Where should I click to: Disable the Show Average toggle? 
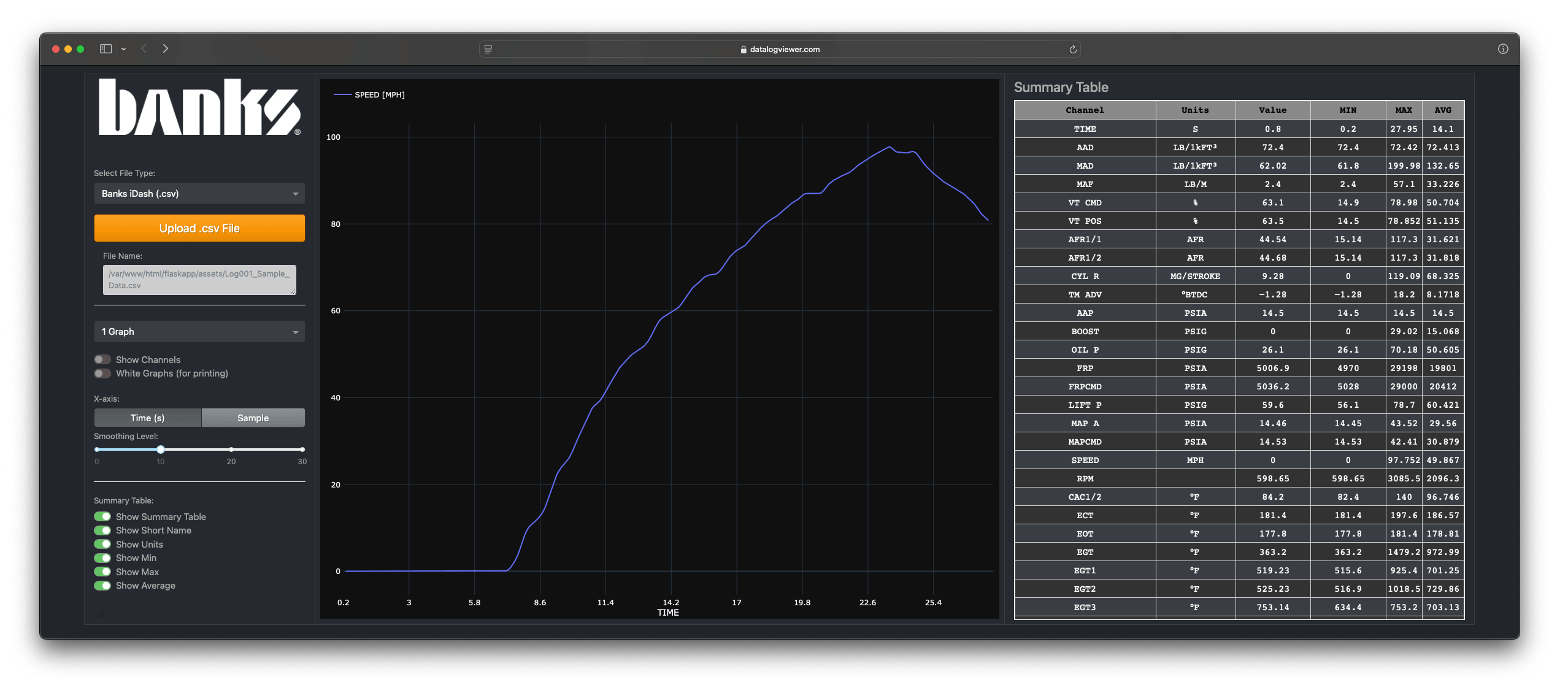102,586
